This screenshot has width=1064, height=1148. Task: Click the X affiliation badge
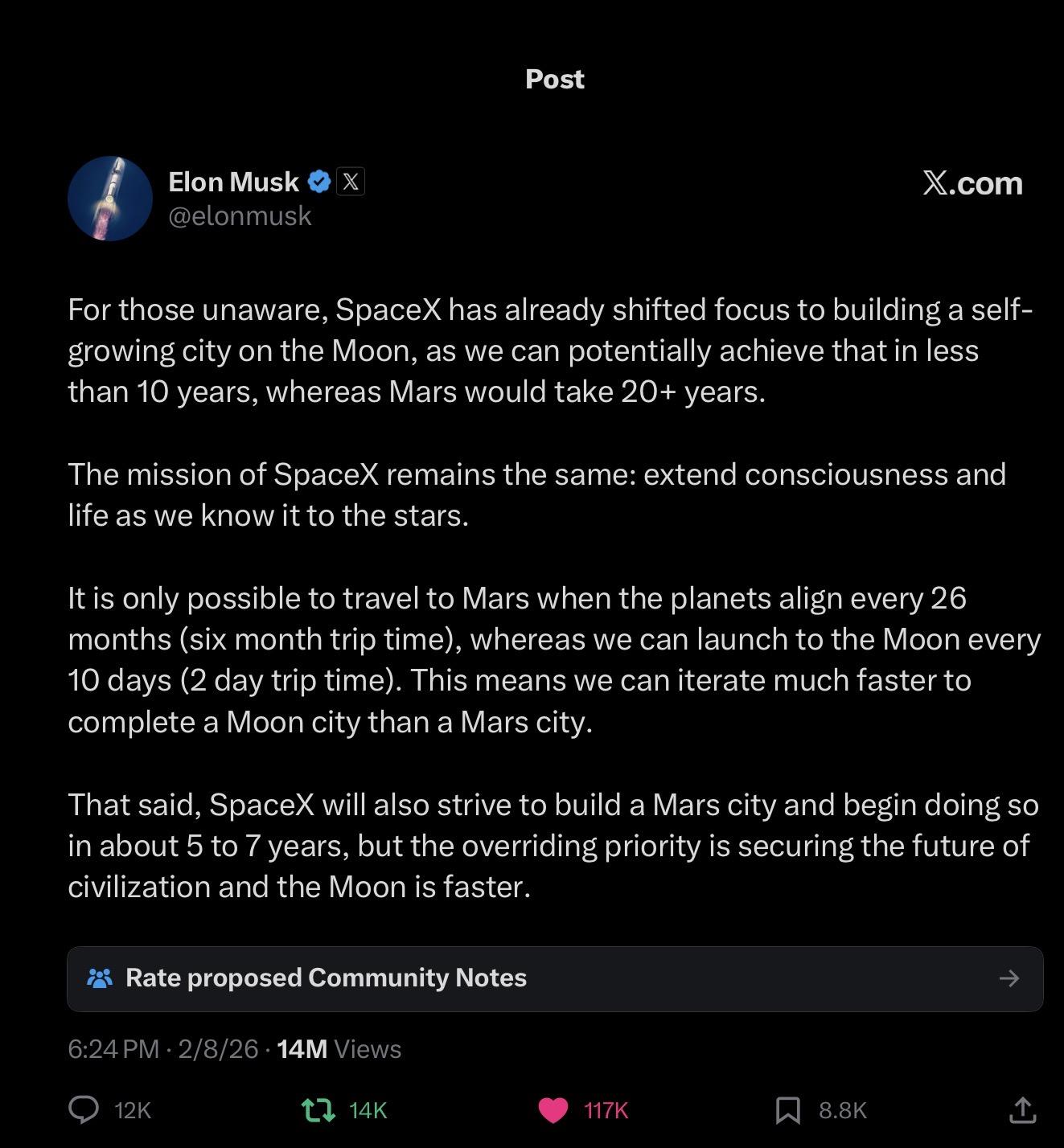[x=350, y=182]
